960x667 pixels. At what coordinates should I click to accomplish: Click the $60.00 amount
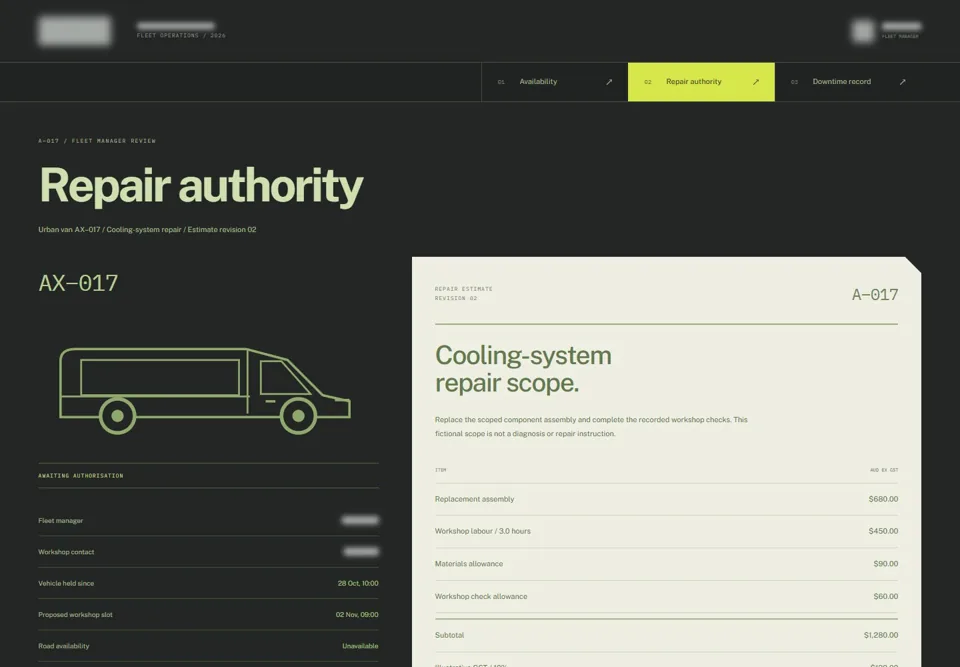click(x=885, y=596)
